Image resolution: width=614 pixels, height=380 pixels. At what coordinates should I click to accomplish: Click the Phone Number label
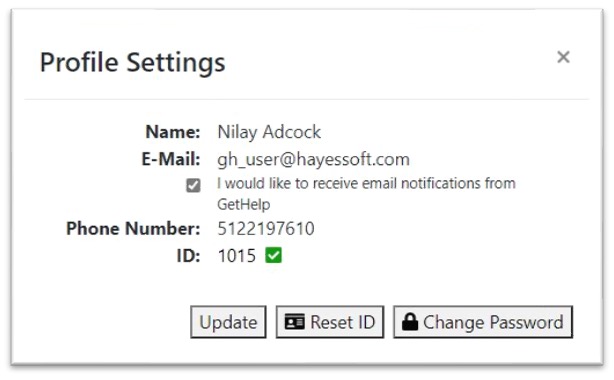[133, 228]
